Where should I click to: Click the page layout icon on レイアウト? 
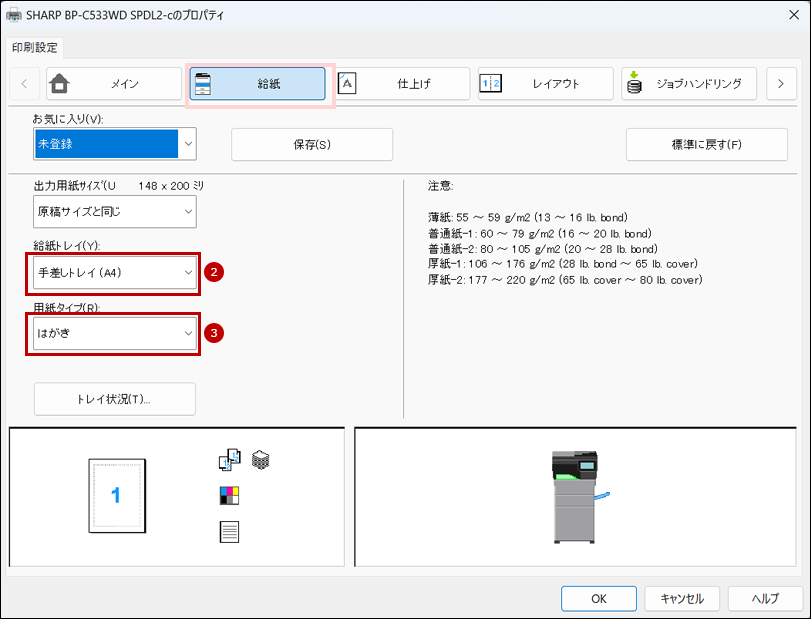click(x=491, y=84)
